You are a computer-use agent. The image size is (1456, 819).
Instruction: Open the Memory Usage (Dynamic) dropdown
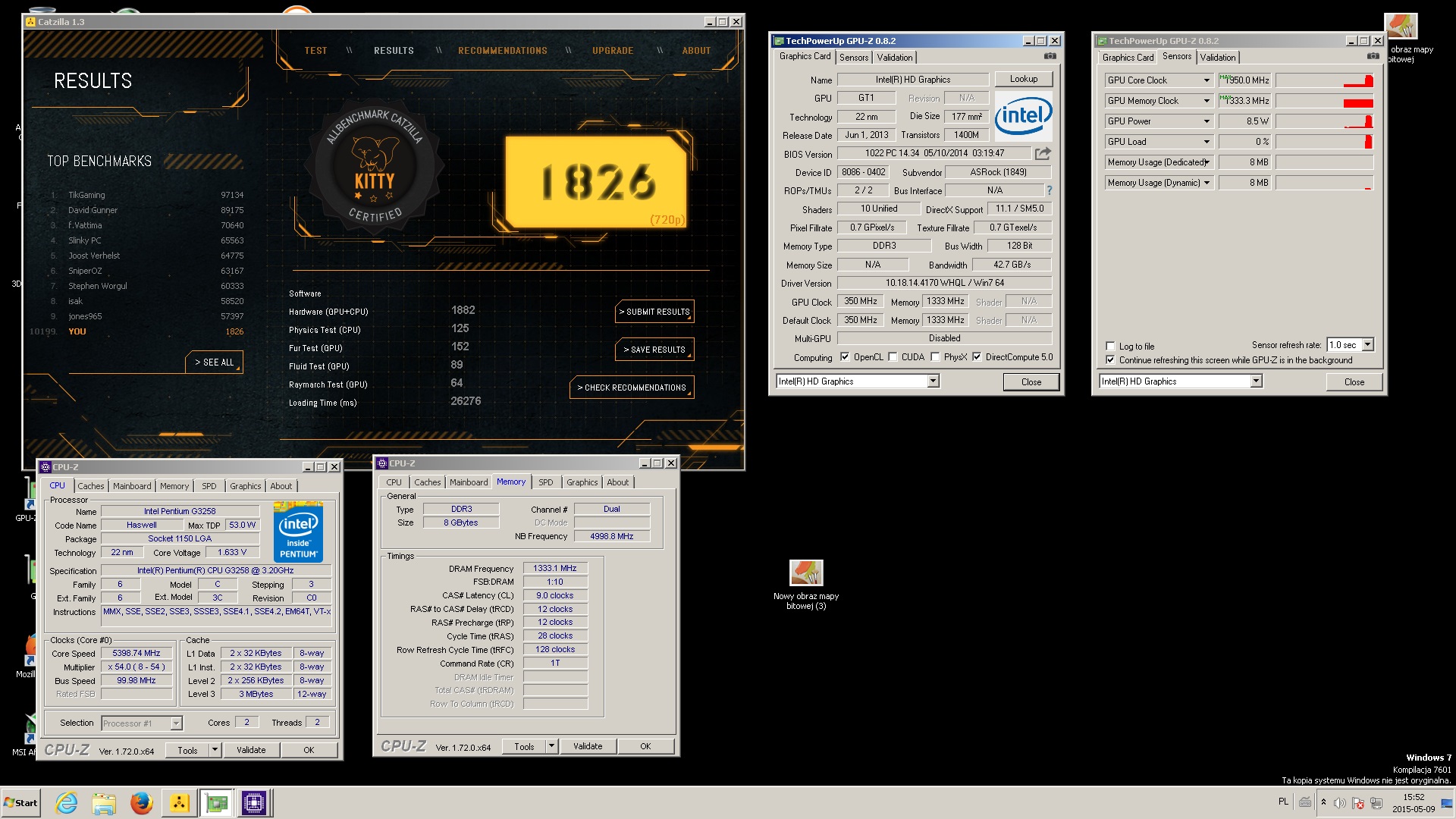click(x=1207, y=183)
